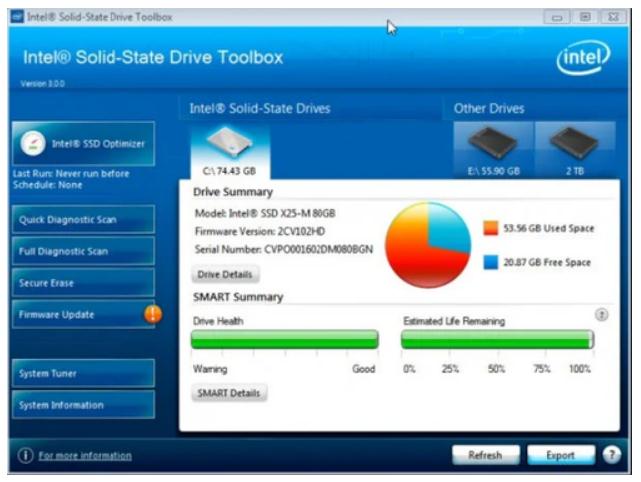This screenshot has width=641, height=482.
Task: Click the Last Run: Never run before text
Action: point(71,173)
